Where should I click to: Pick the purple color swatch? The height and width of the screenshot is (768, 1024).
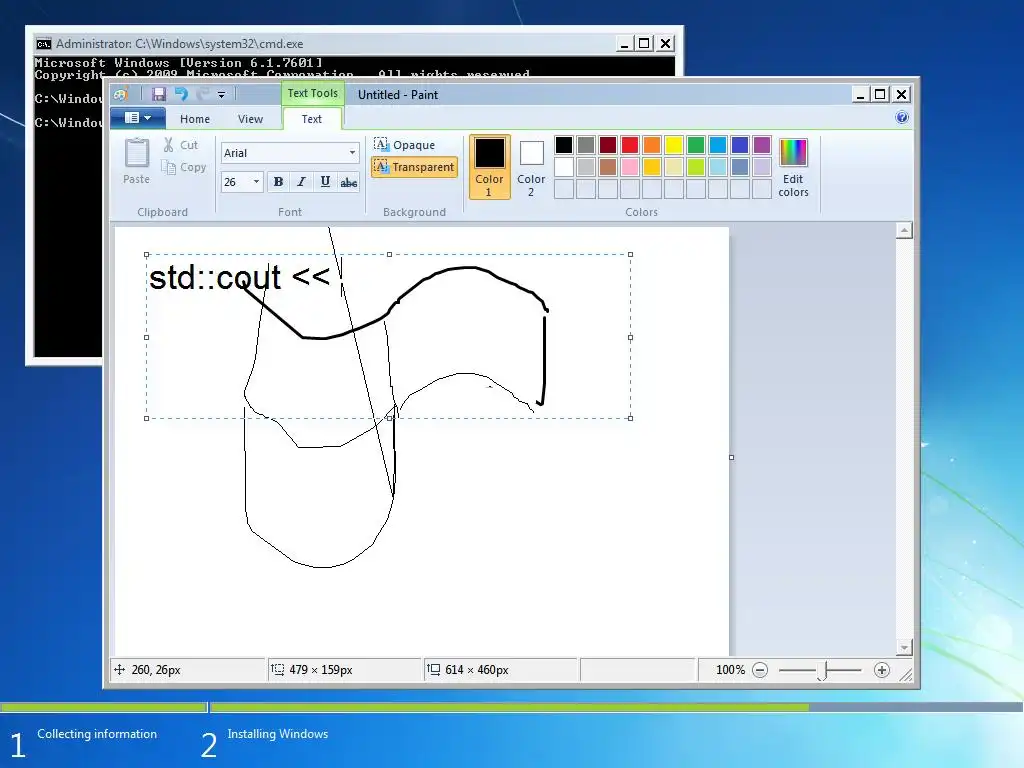coord(761,145)
